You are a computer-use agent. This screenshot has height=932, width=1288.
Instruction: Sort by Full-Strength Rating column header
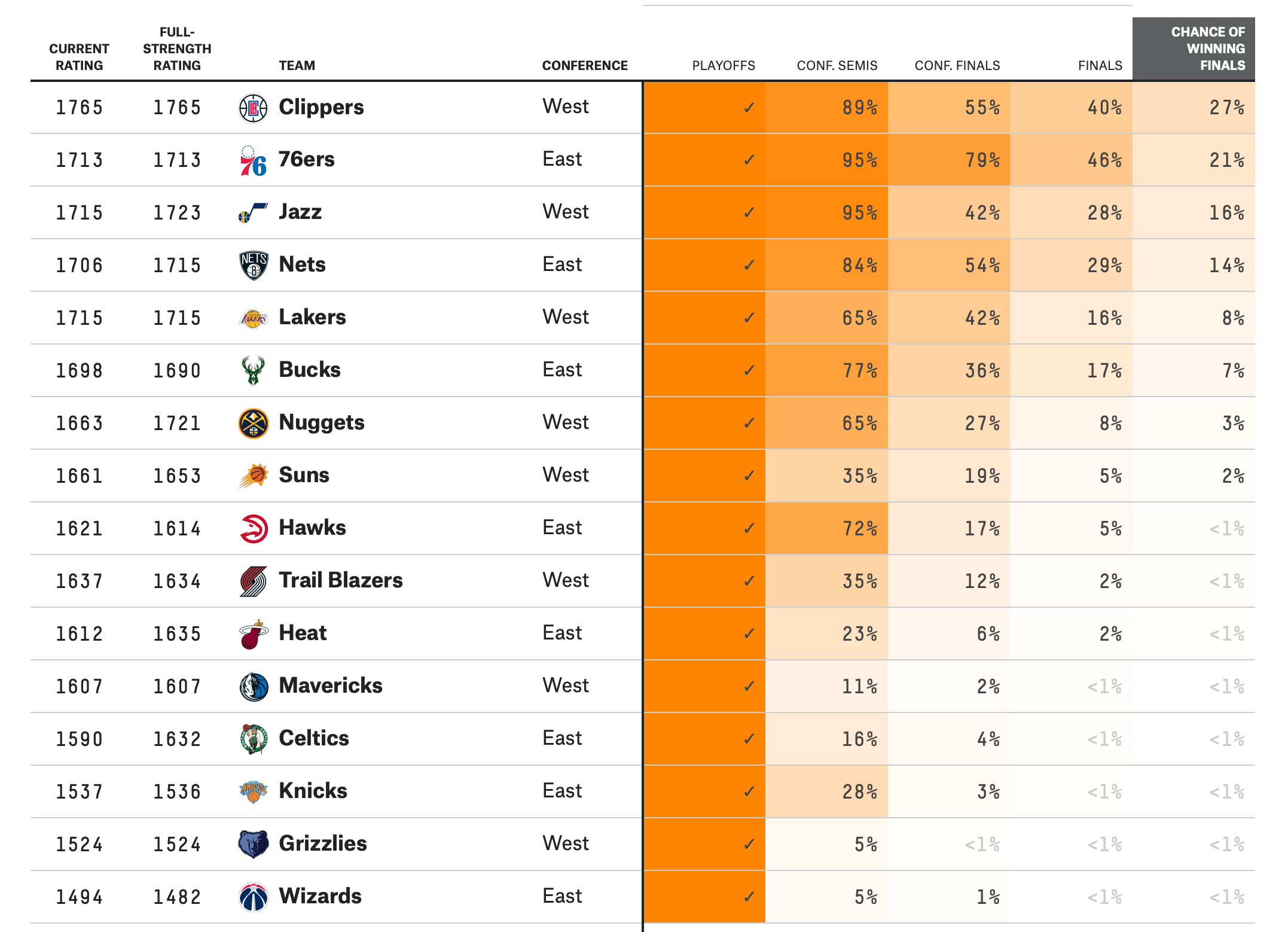click(x=177, y=49)
